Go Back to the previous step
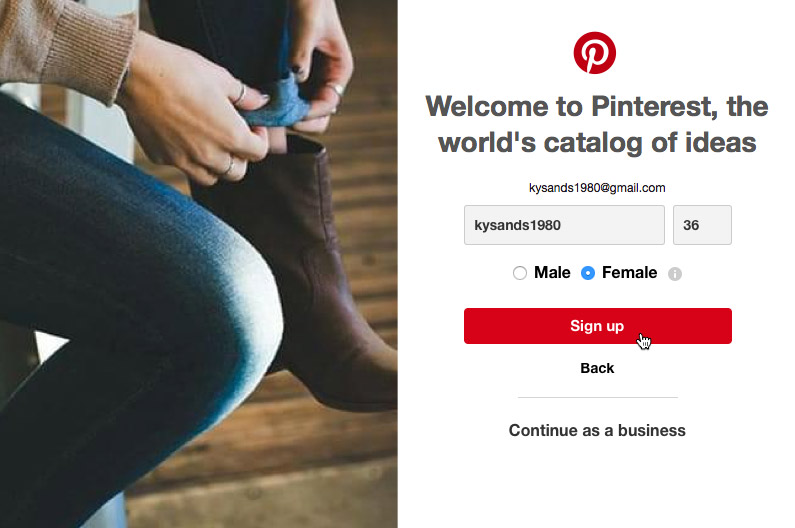Image resolution: width=795 pixels, height=528 pixels. 597,368
